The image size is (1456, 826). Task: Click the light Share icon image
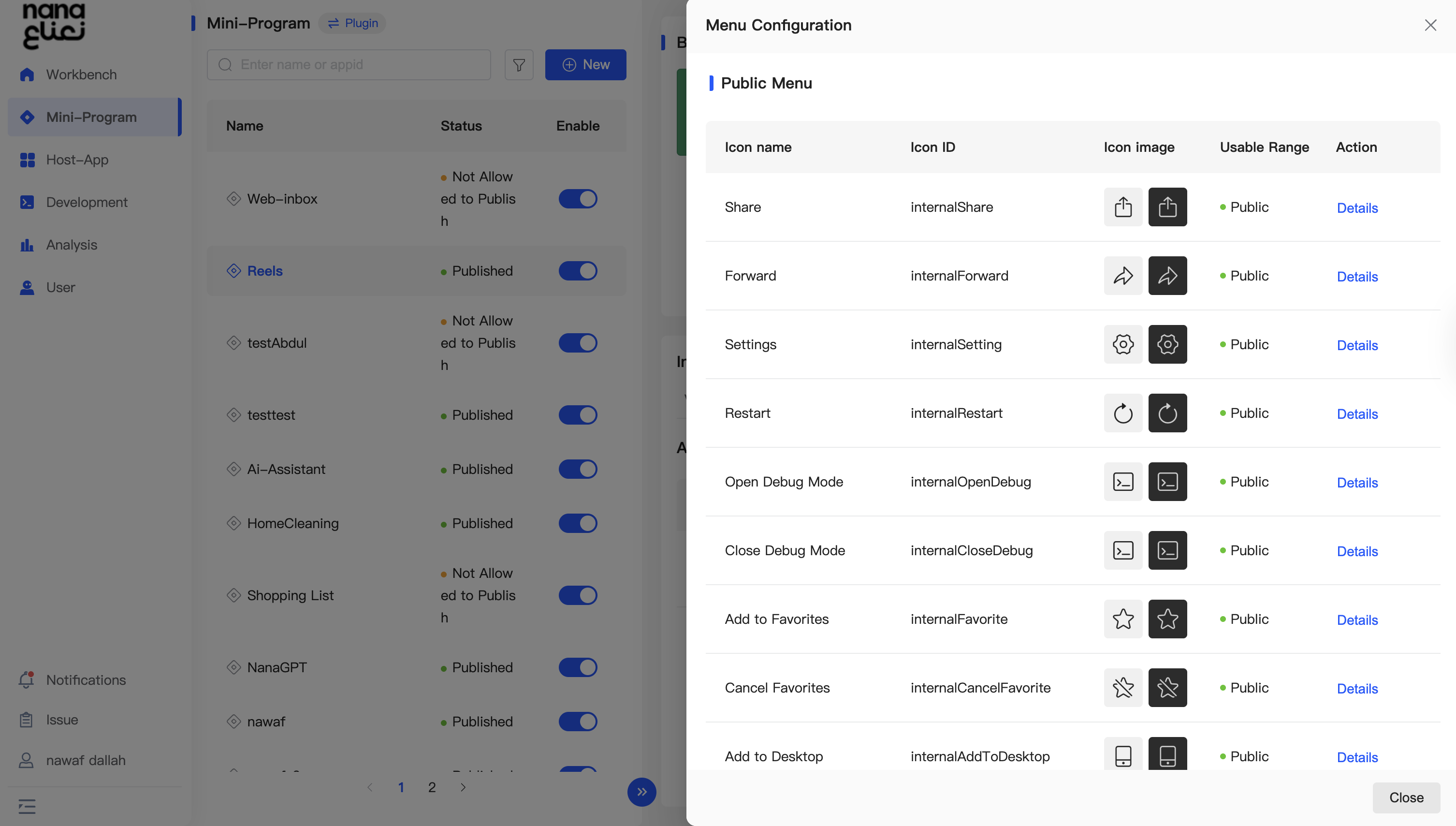click(1122, 207)
